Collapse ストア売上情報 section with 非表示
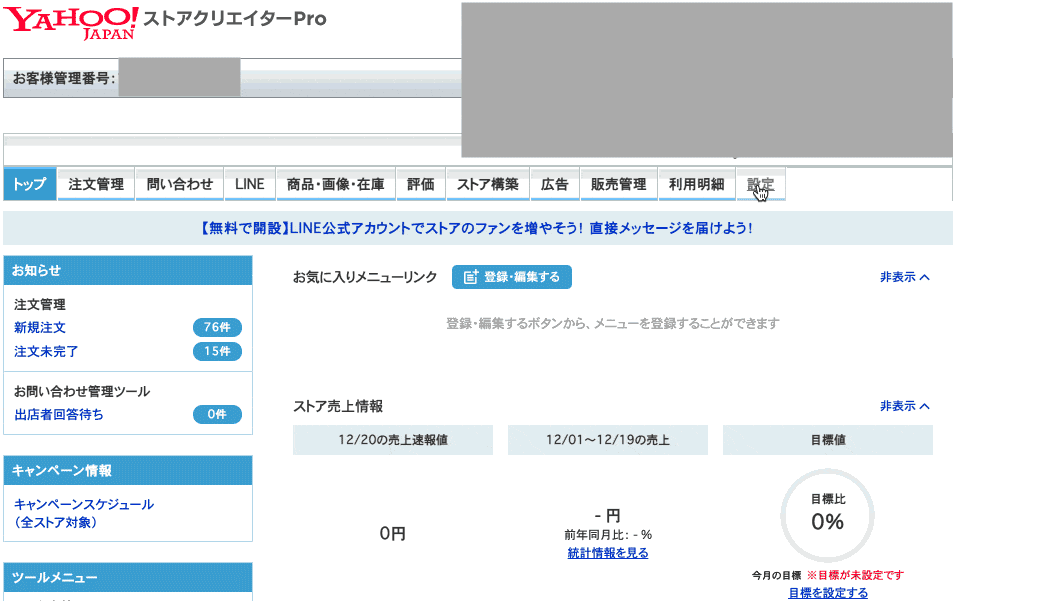 coord(901,406)
